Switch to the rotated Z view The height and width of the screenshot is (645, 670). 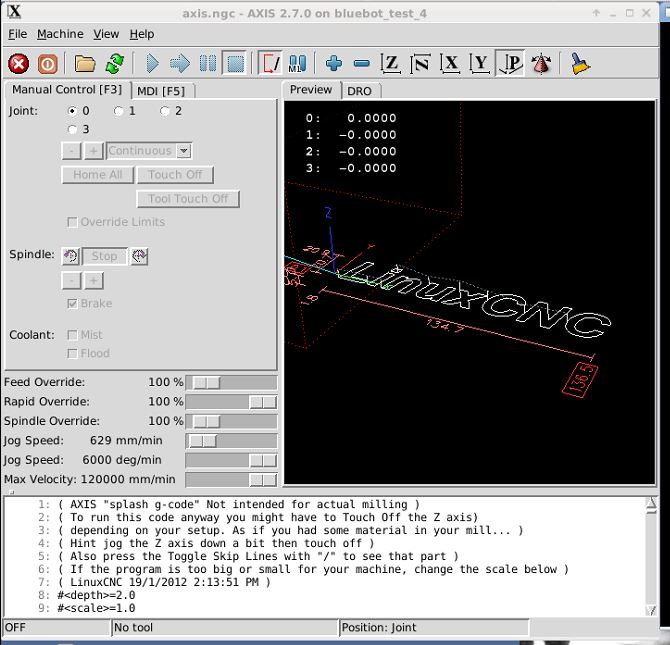(x=420, y=64)
